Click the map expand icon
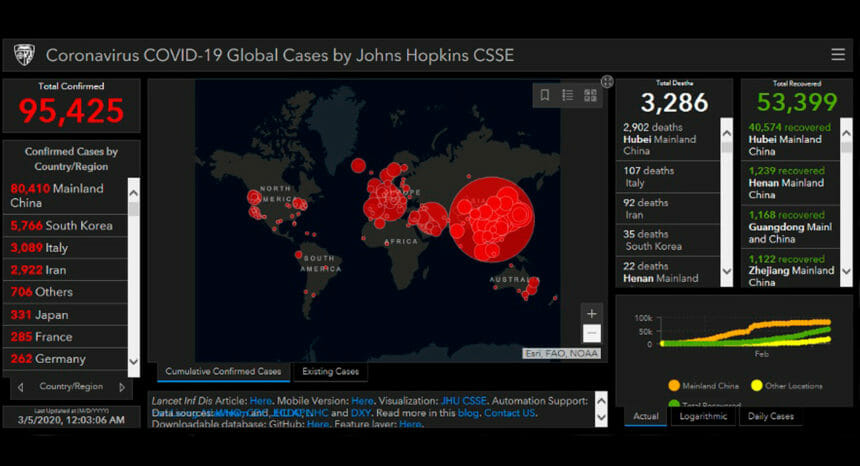The height and width of the screenshot is (466, 860). tap(607, 82)
